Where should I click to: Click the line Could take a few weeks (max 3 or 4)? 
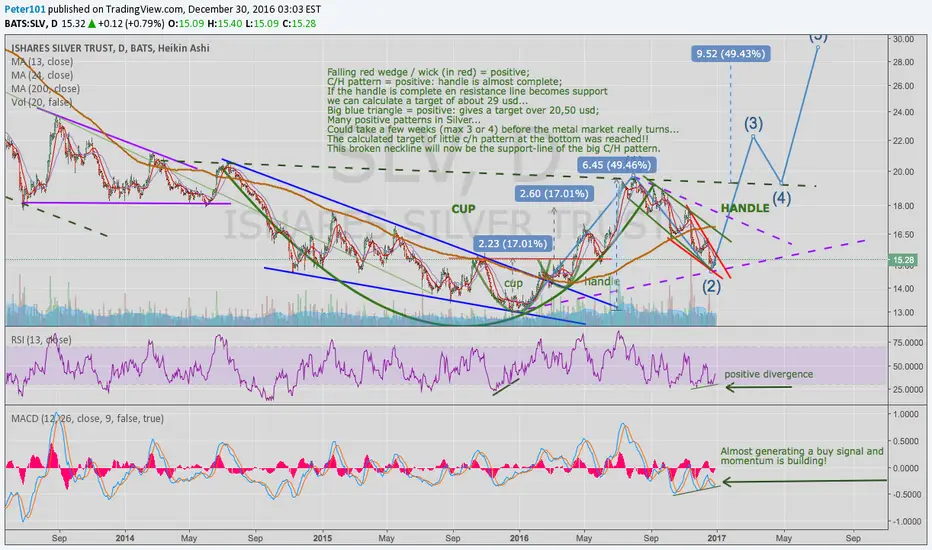(503, 129)
